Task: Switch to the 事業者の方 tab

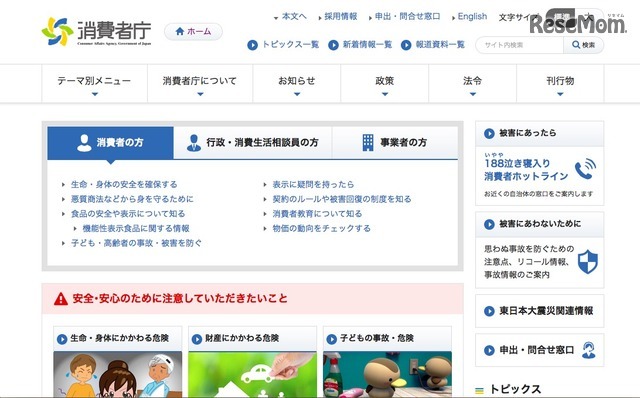Action: (x=395, y=143)
